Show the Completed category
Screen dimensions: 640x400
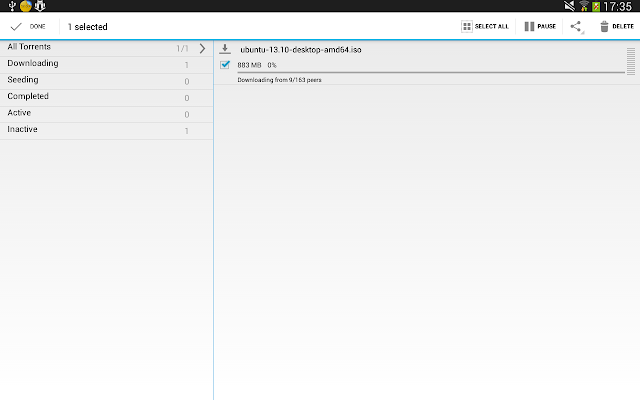tap(106, 98)
